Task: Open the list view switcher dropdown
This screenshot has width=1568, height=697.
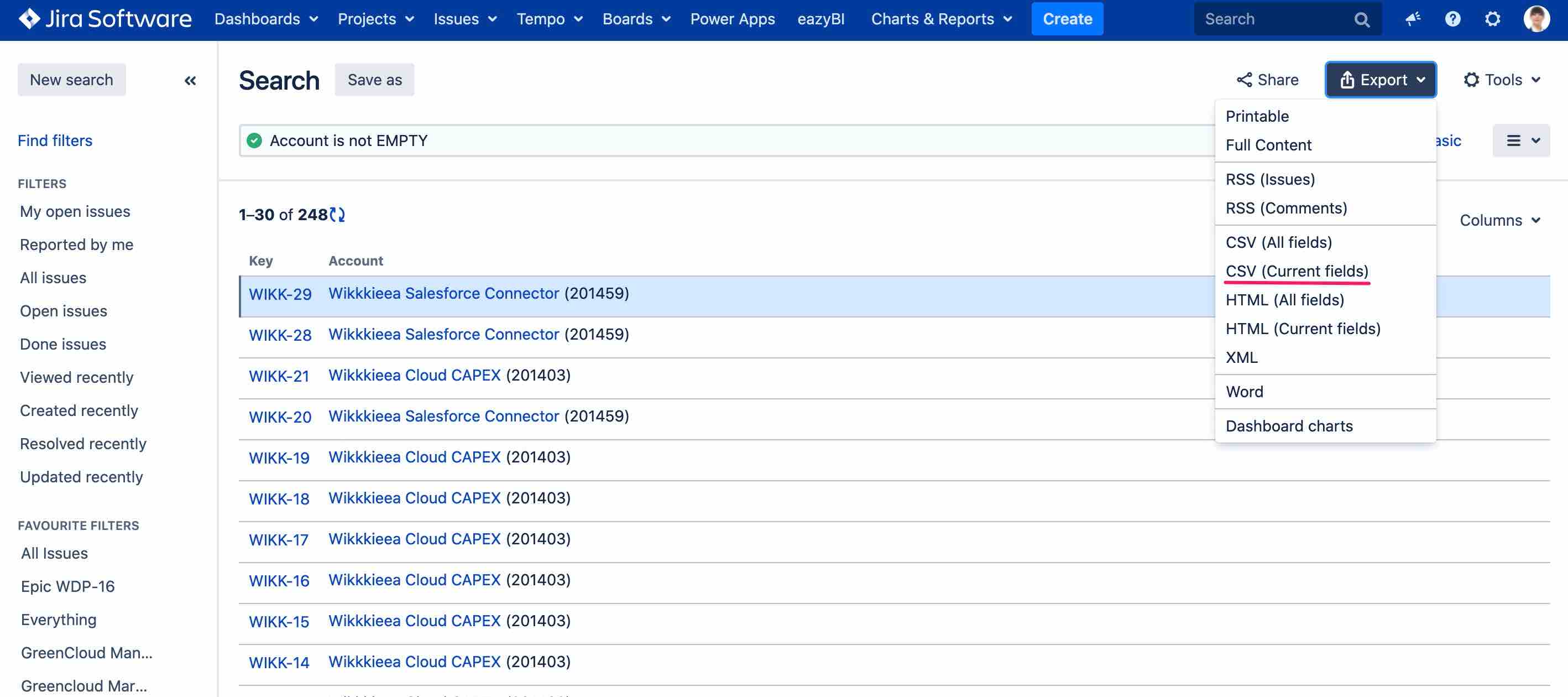Action: (x=1520, y=141)
